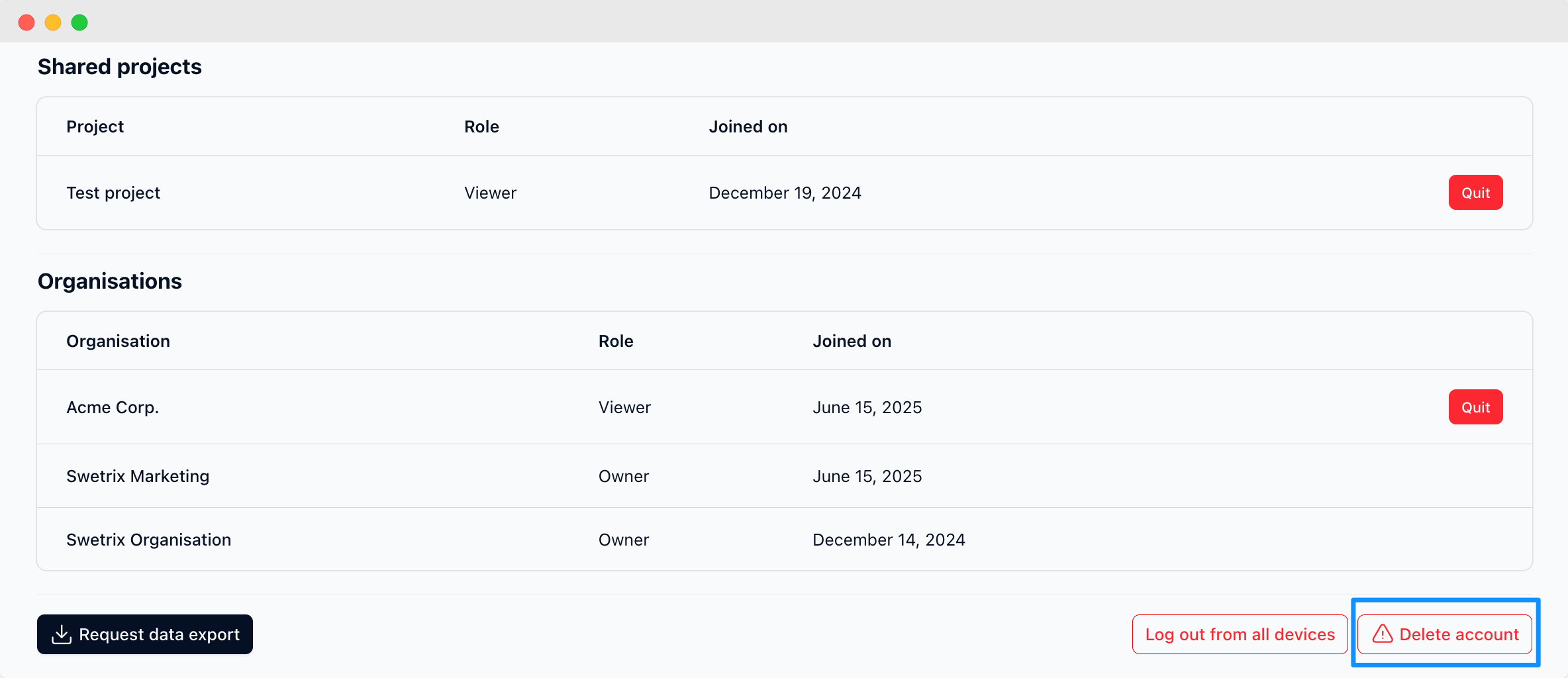
Task: Close the window with the red button
Action: [x=26, y=23]
